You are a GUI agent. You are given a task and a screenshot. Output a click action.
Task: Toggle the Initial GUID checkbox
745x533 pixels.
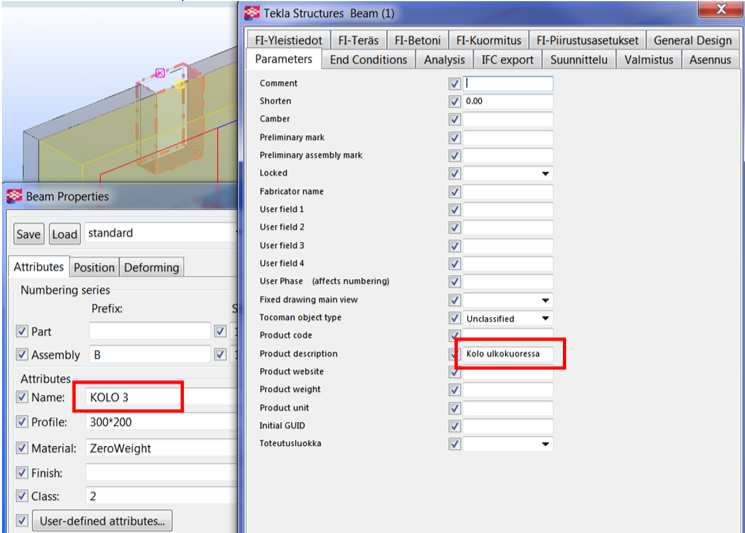point(455,426)
